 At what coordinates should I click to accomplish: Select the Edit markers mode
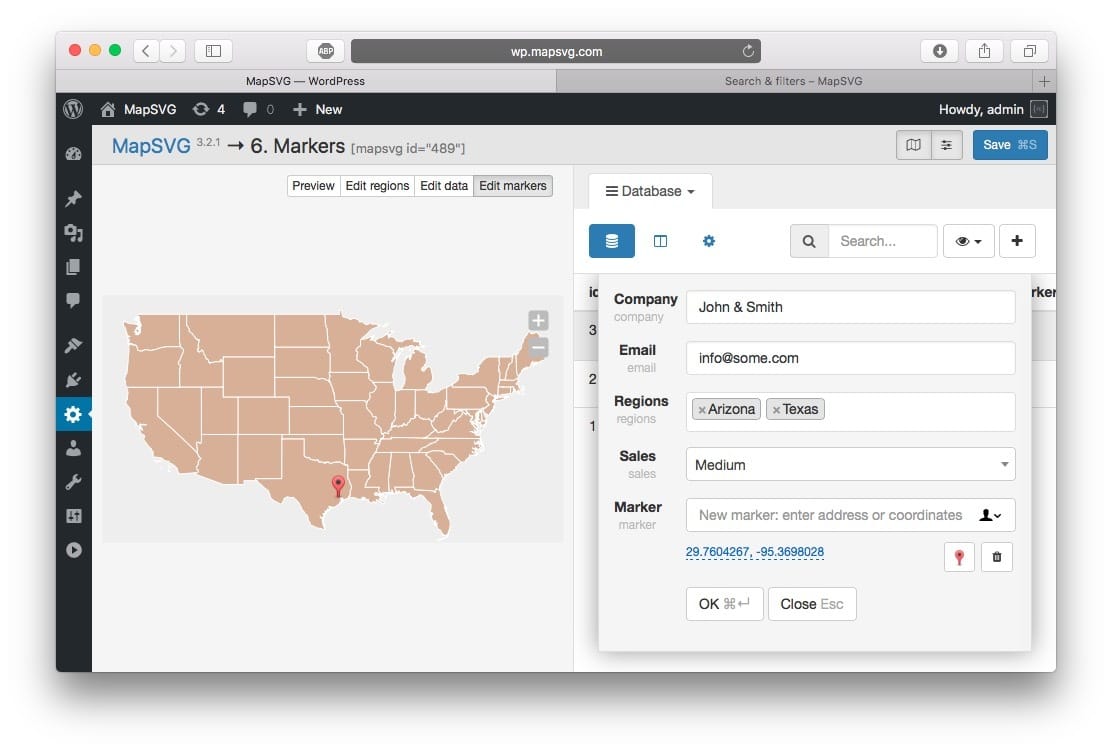(513, 186)
